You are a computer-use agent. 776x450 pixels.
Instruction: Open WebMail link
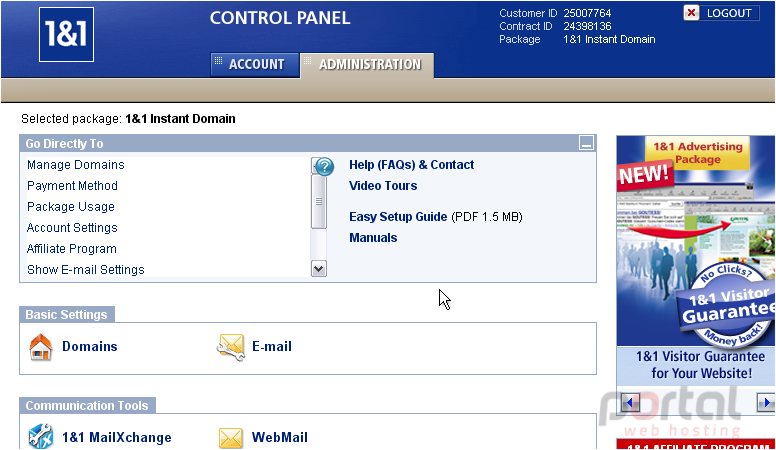(x=280, y=438)
